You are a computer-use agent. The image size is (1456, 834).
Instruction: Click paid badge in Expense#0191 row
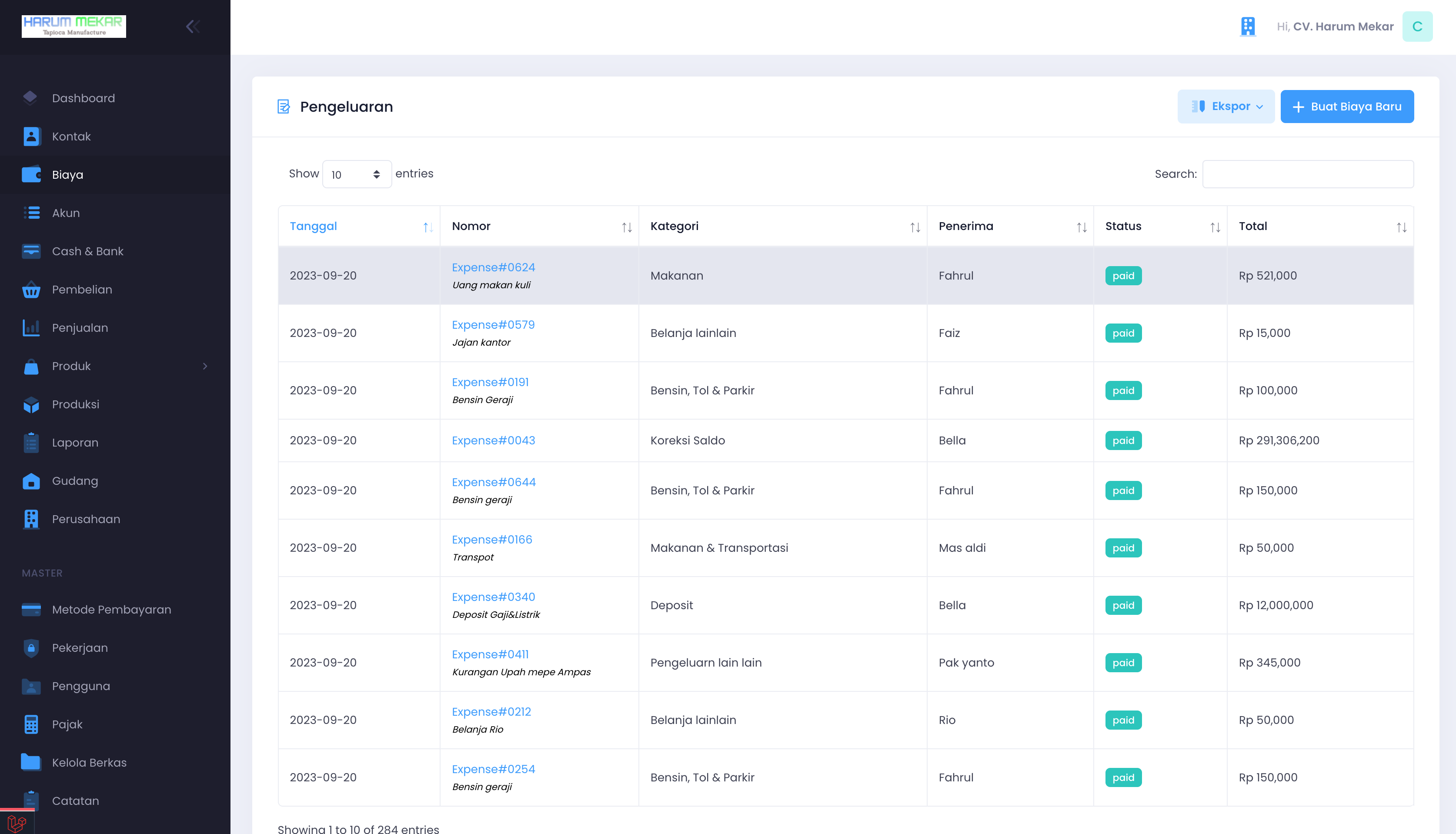(1123, 390)
